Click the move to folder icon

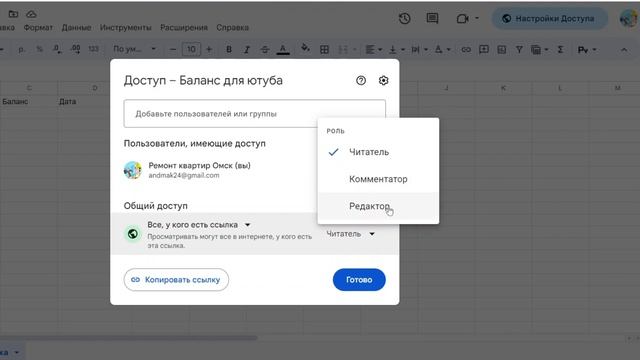(13, 14)
